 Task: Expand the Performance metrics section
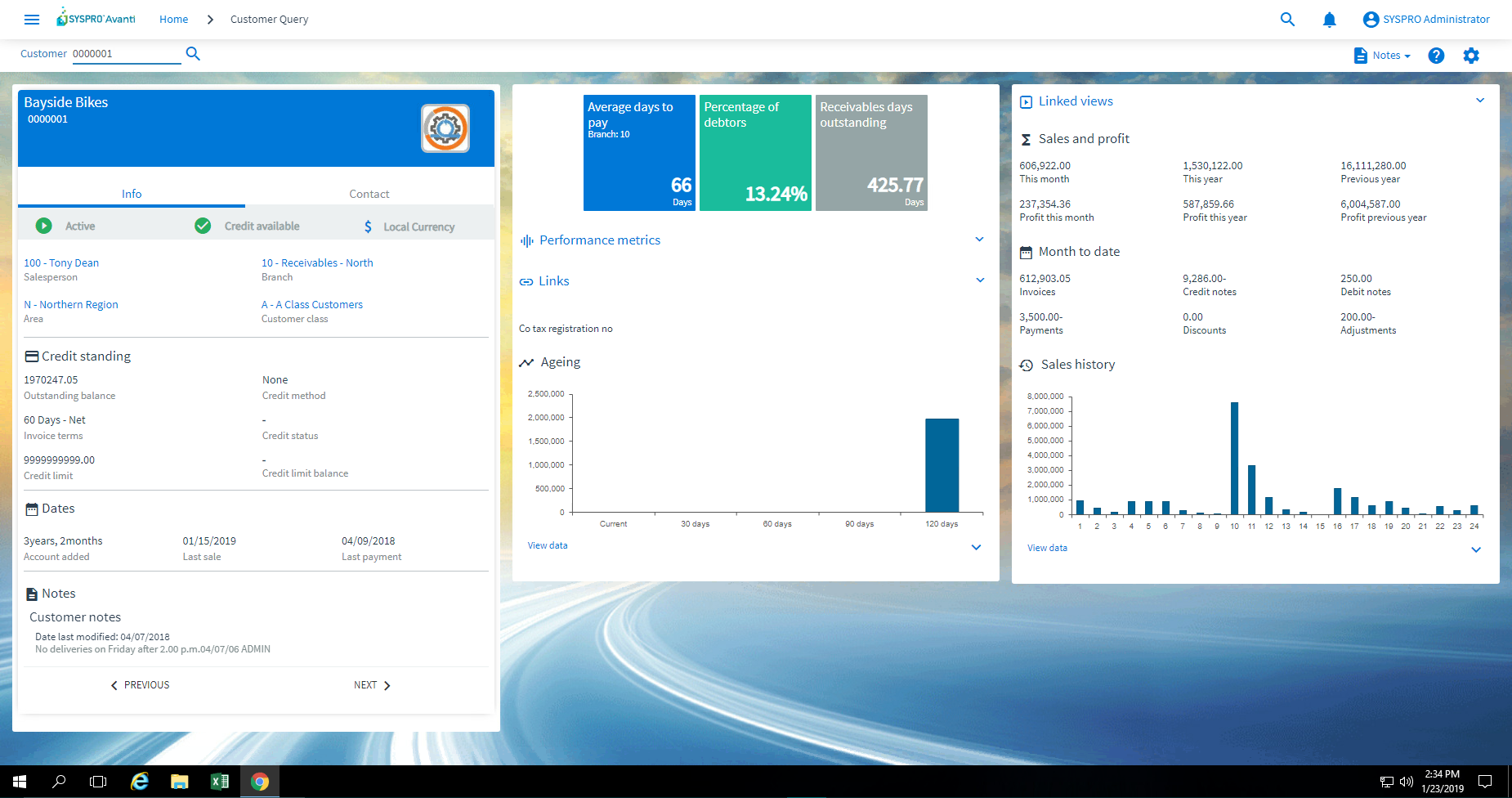(979, 240)
